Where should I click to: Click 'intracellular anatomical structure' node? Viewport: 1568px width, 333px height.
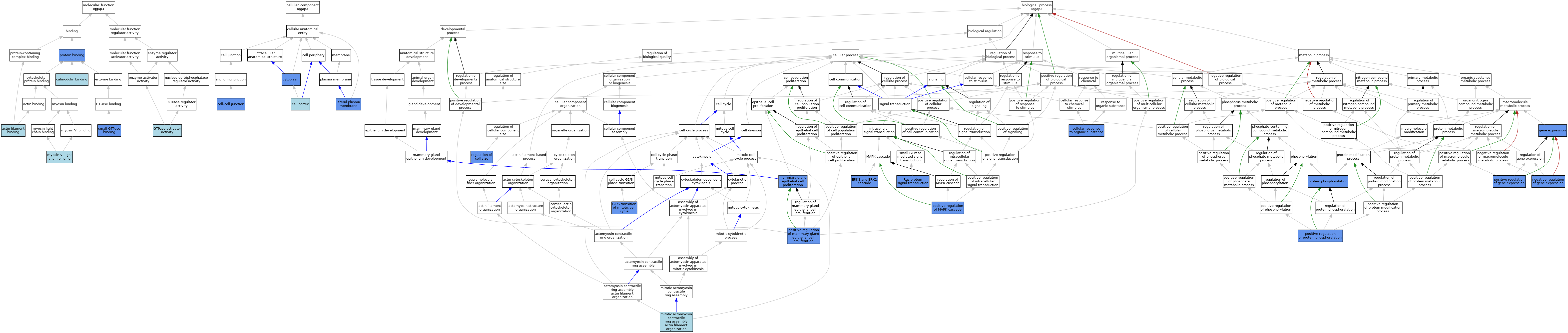[265, 55]
